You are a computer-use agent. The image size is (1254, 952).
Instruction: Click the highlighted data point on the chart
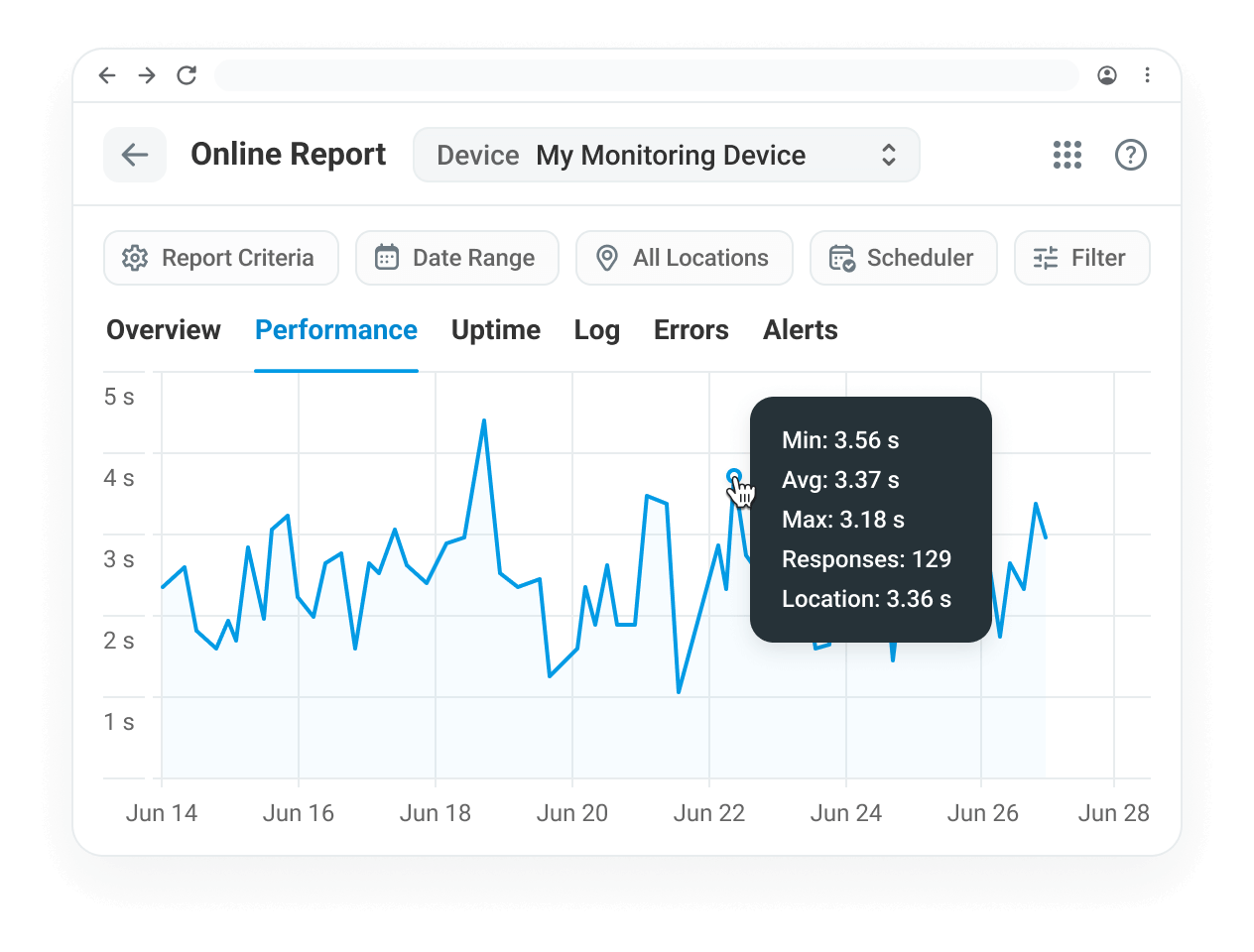[733, 476]
